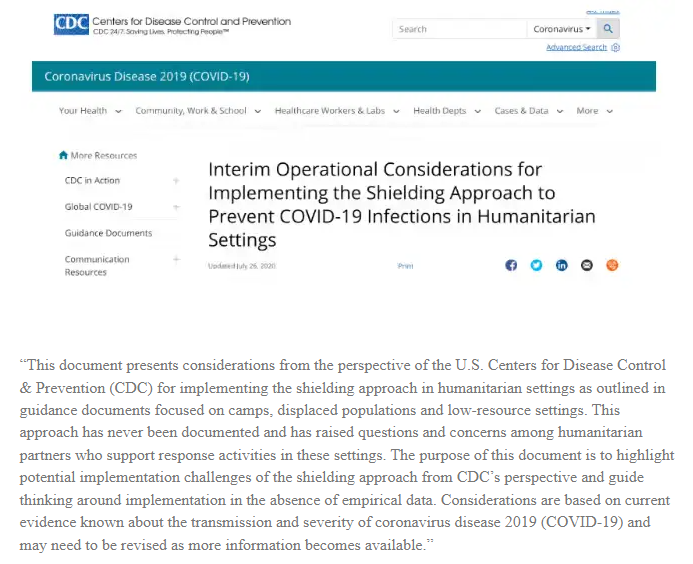This screenshot has height=564, width=693.
Task: Click Centers for Disease Control and Prevention title
Action: (x=191, y=21)
